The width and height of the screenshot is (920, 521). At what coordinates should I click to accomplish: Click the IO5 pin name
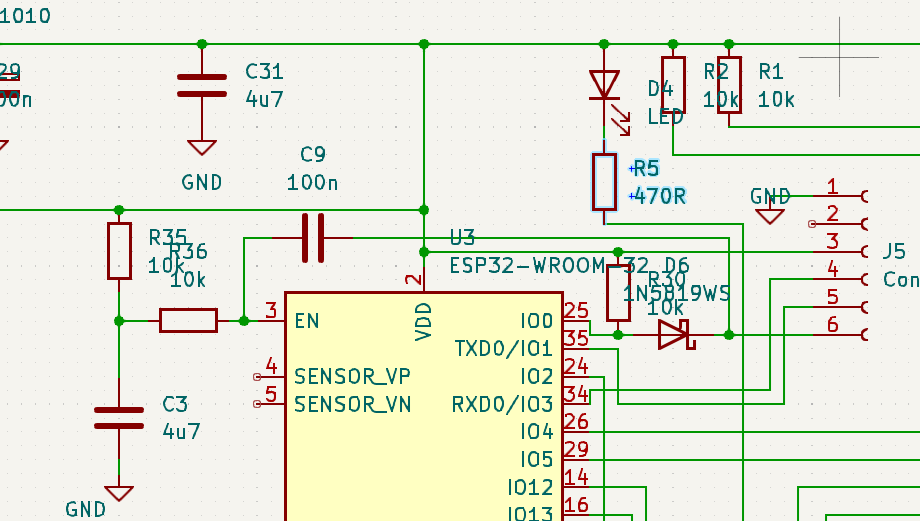(x=536, y=459)
